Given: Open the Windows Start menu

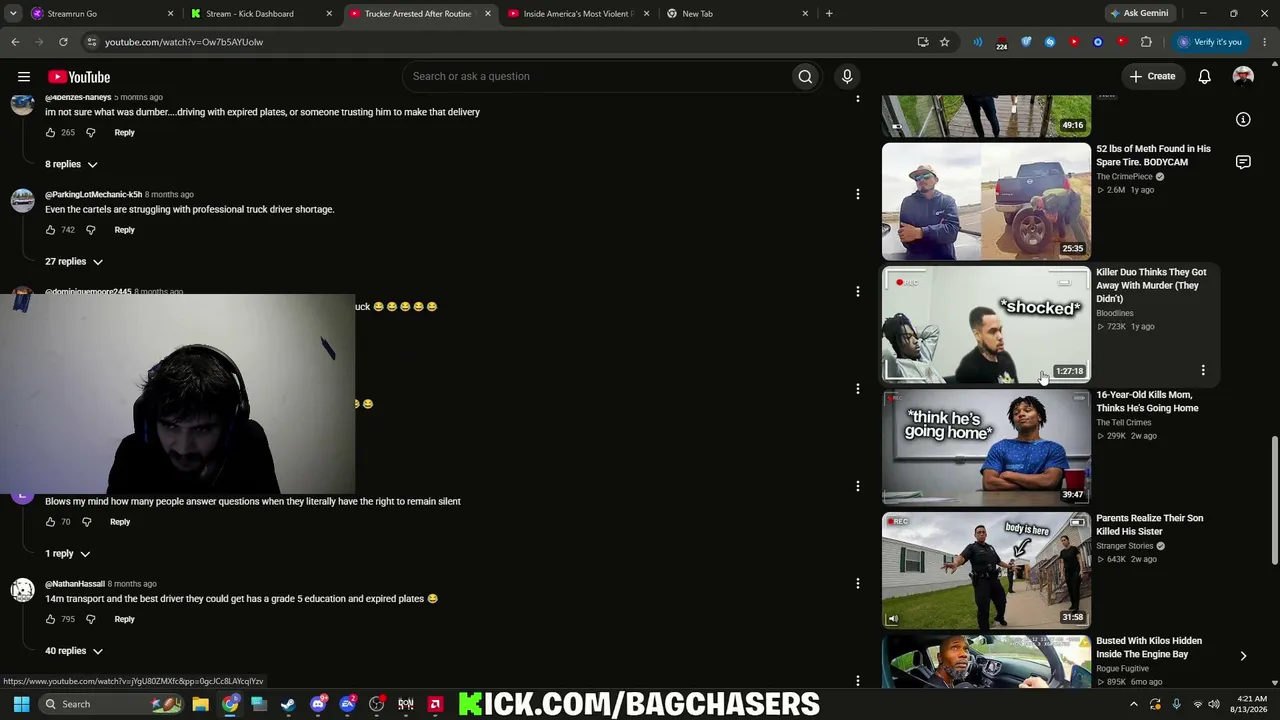Looking at the screenshot, I should click(21, 704).
